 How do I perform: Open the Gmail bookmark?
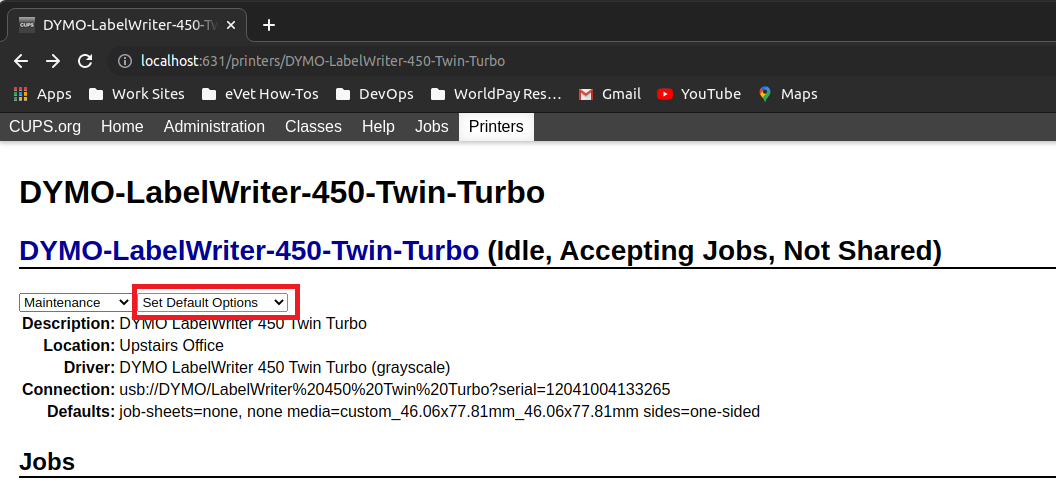[609, 94]
